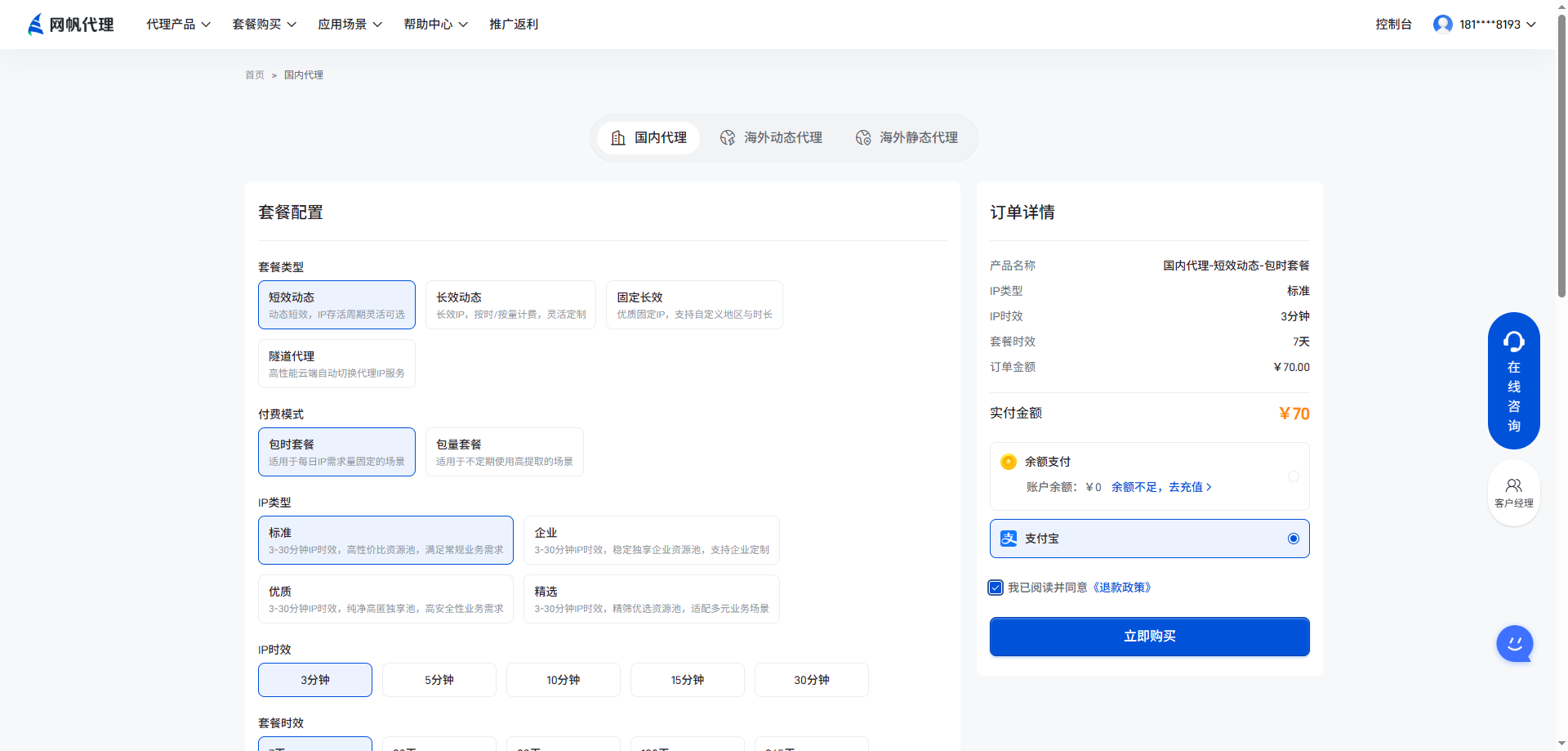The width and height of the screenshot is (1568, 751).
Task: Open the 推广返利 menu item
Action: click(x=514, y=25)
